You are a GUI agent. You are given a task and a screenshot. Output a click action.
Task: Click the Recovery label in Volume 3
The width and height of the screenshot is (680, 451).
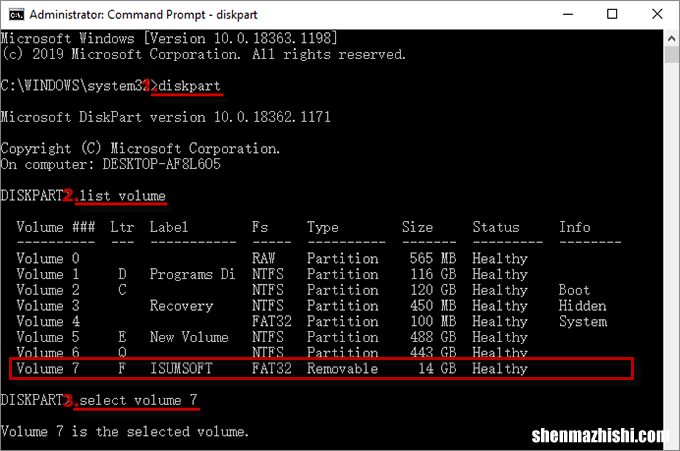(181, 306)
